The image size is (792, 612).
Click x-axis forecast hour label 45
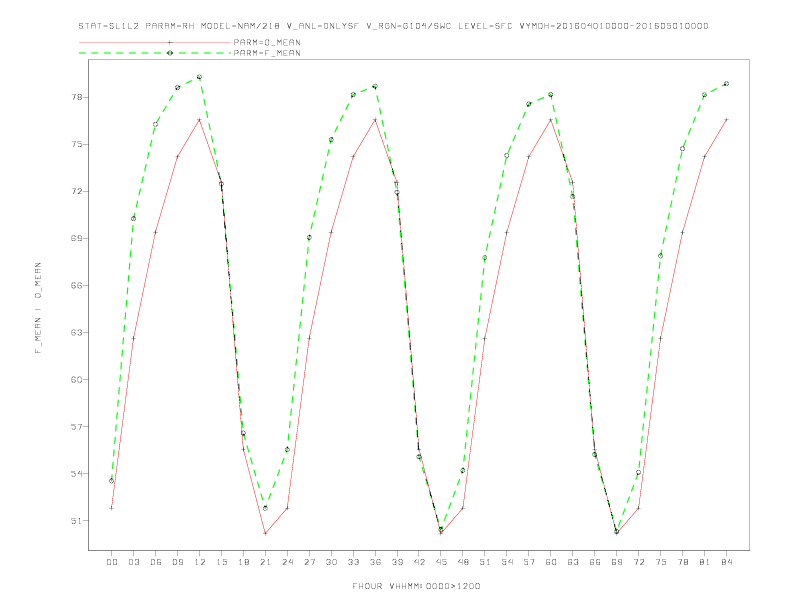[x=441, y=562]
